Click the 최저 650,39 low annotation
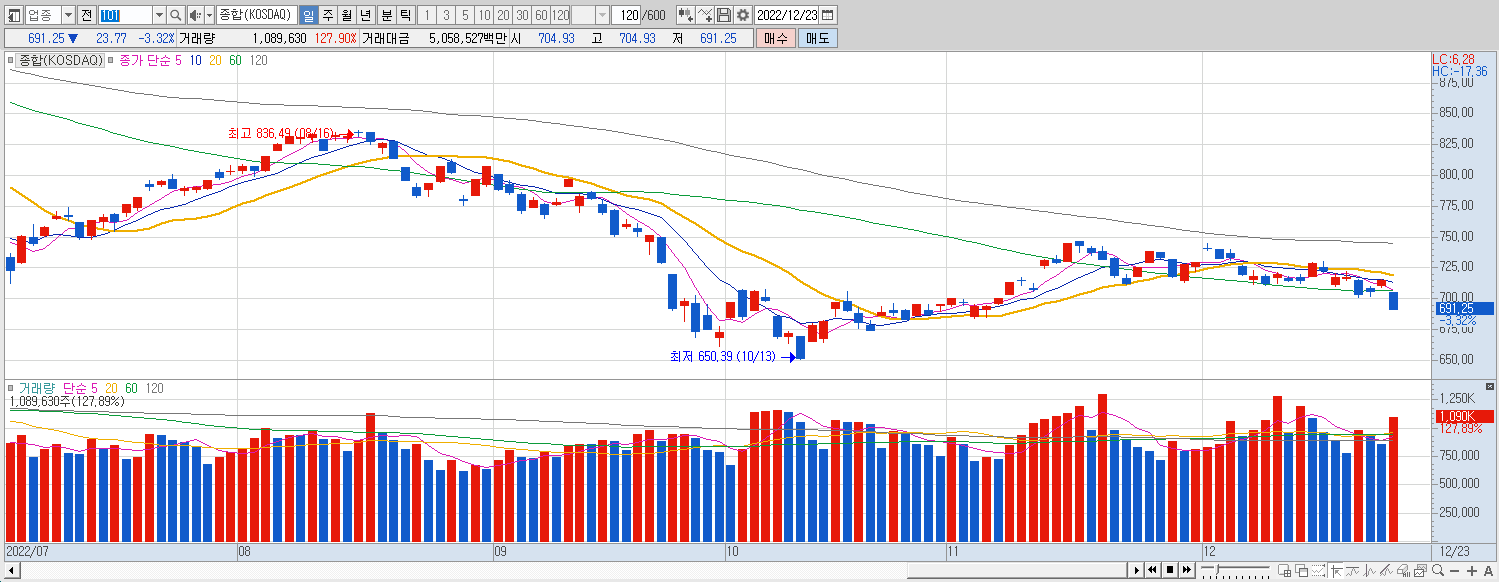The height and width of the screenshot is (582, 1499). pyautogui.click(x=722, y=356)
